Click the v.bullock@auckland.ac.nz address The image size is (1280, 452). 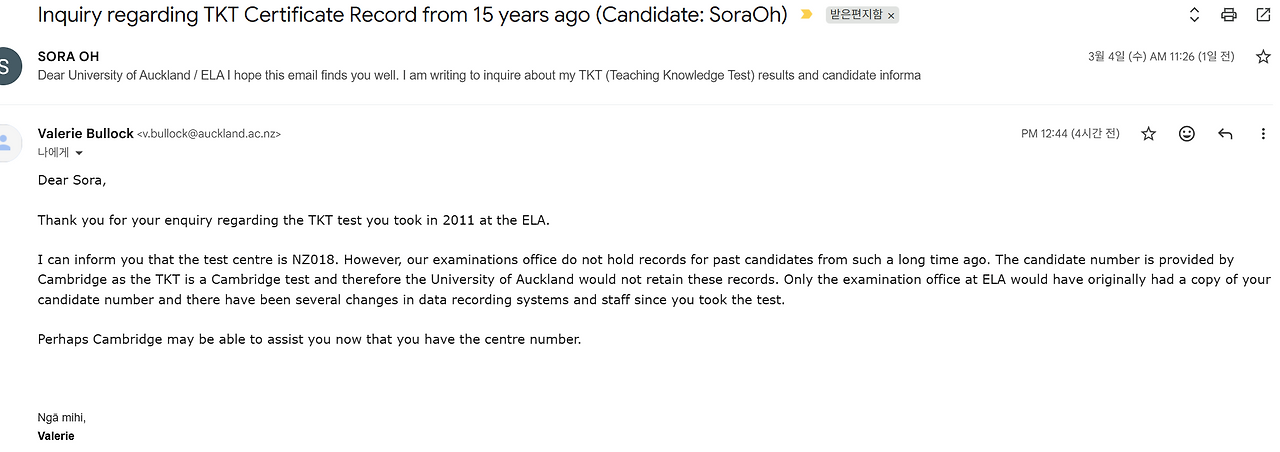209,134
